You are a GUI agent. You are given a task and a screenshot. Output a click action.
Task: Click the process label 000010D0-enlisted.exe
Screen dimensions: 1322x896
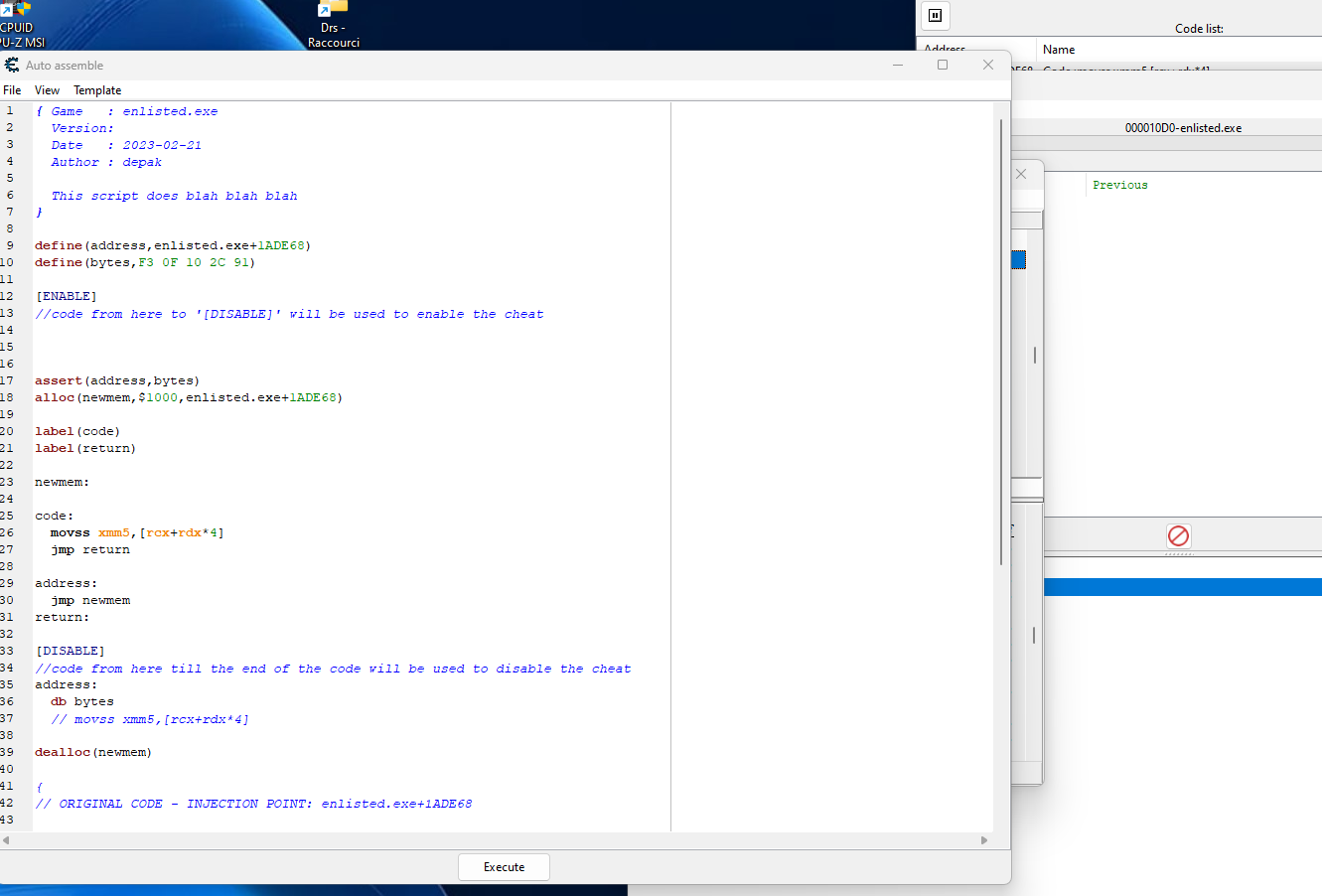(x=1183, y=128)
